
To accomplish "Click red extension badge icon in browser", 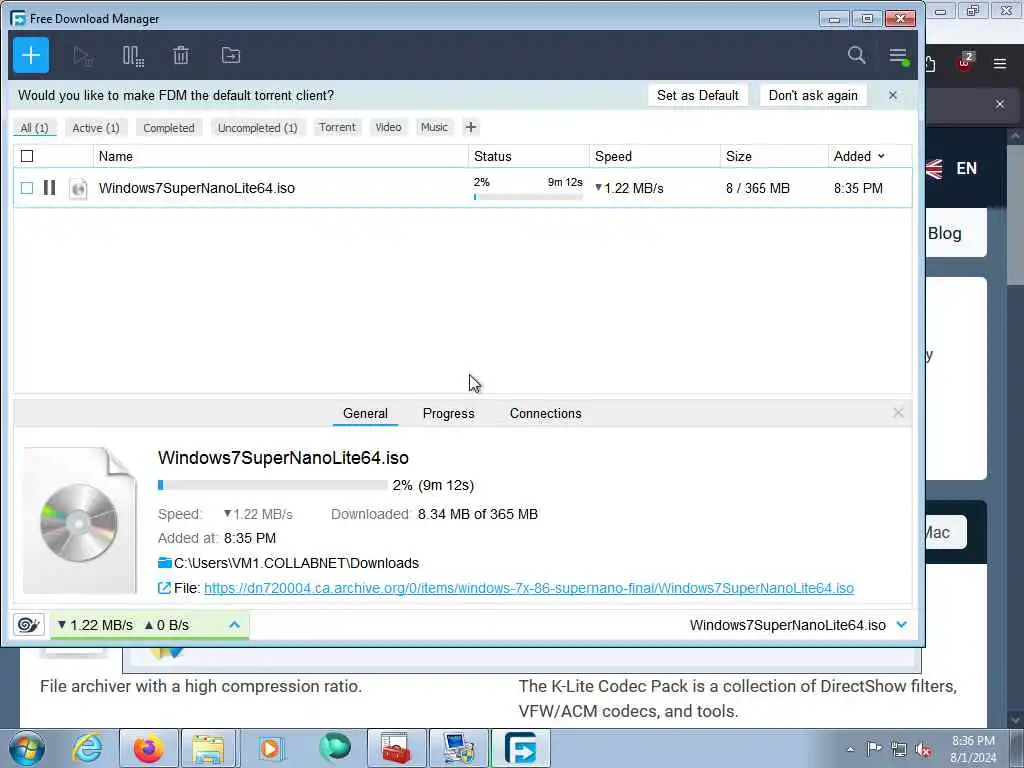I will [965, 62].
